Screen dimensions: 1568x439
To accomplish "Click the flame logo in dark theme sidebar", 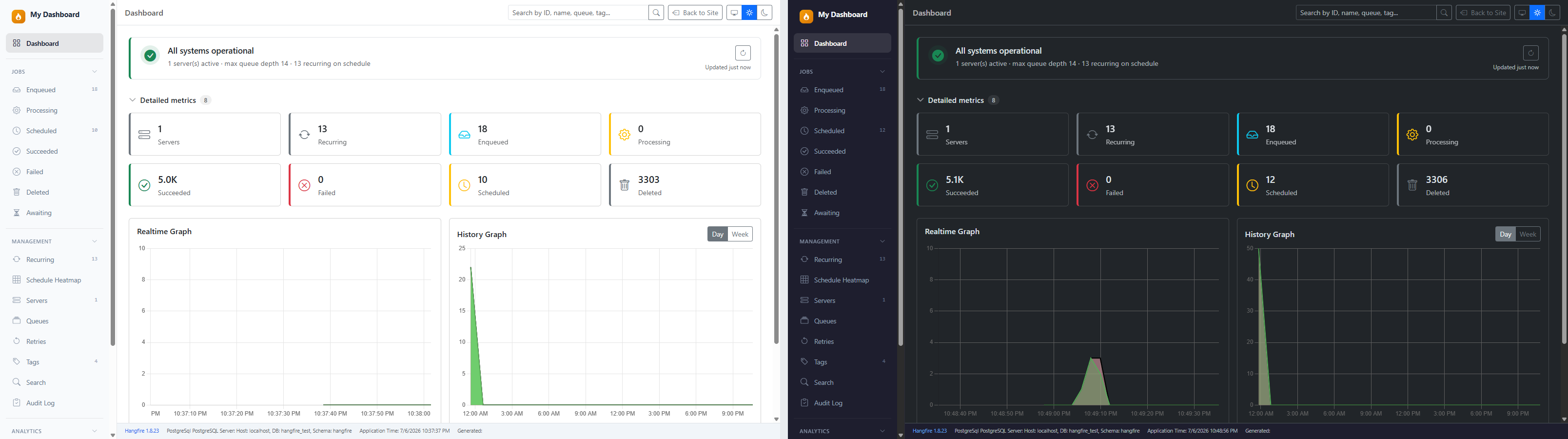I will point(806,17).
